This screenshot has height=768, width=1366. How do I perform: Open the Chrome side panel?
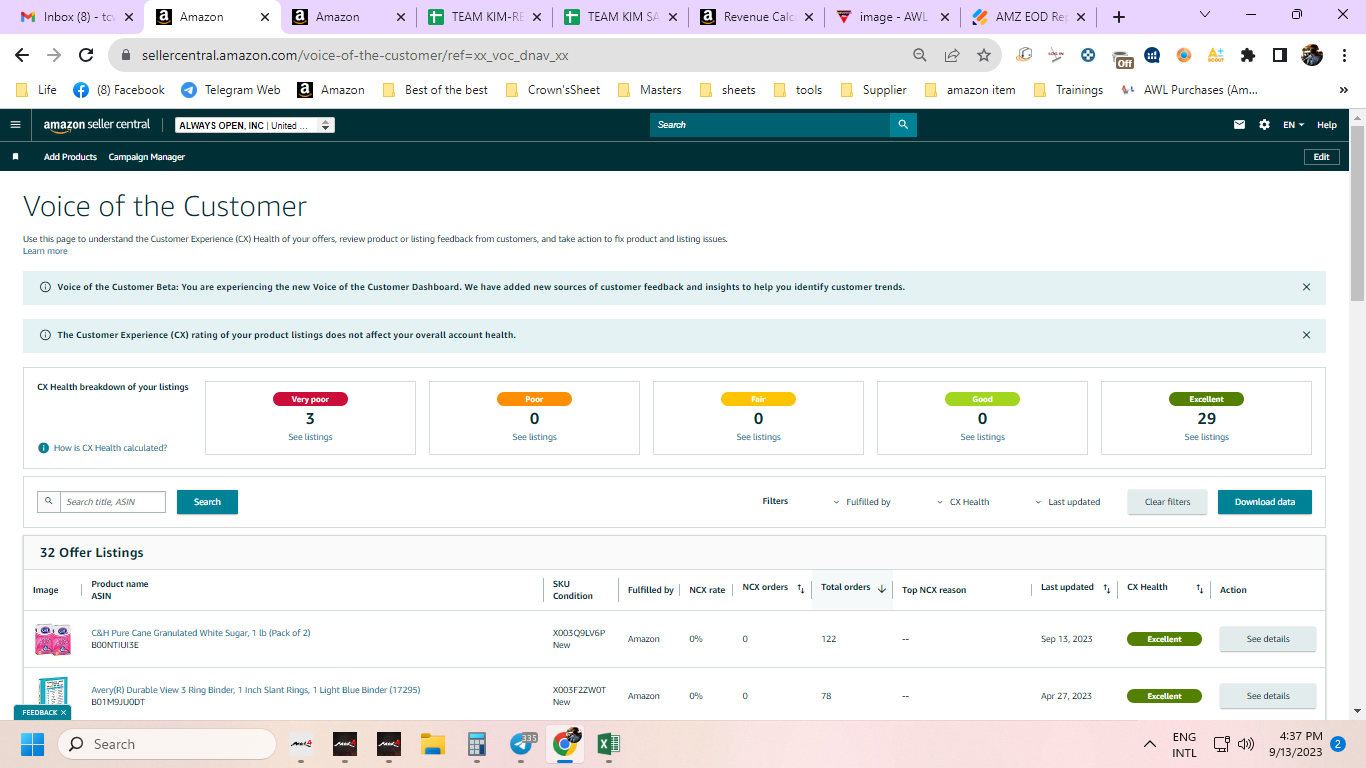[x=1280, y=56]
